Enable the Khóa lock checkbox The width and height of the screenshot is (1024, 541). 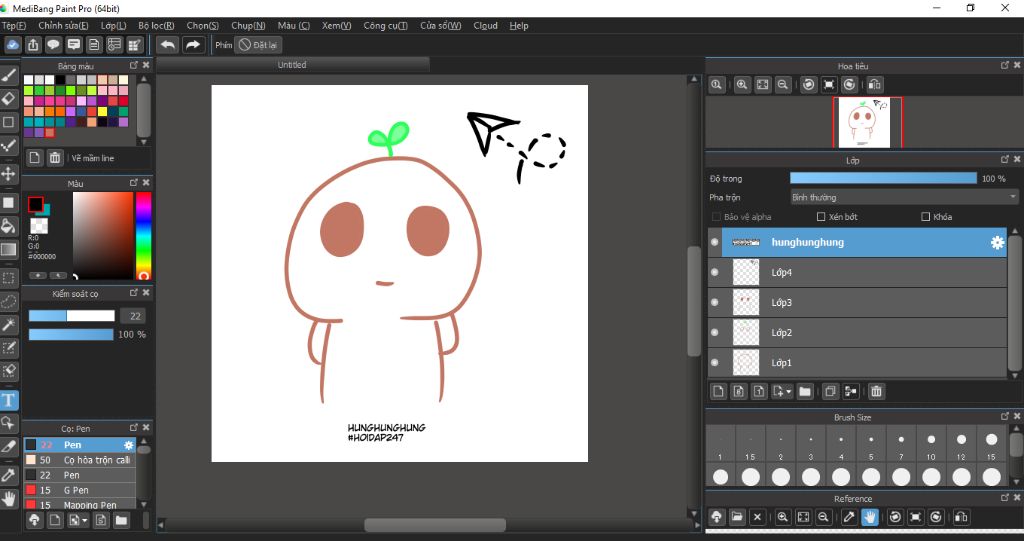click(x=925, y=216)
